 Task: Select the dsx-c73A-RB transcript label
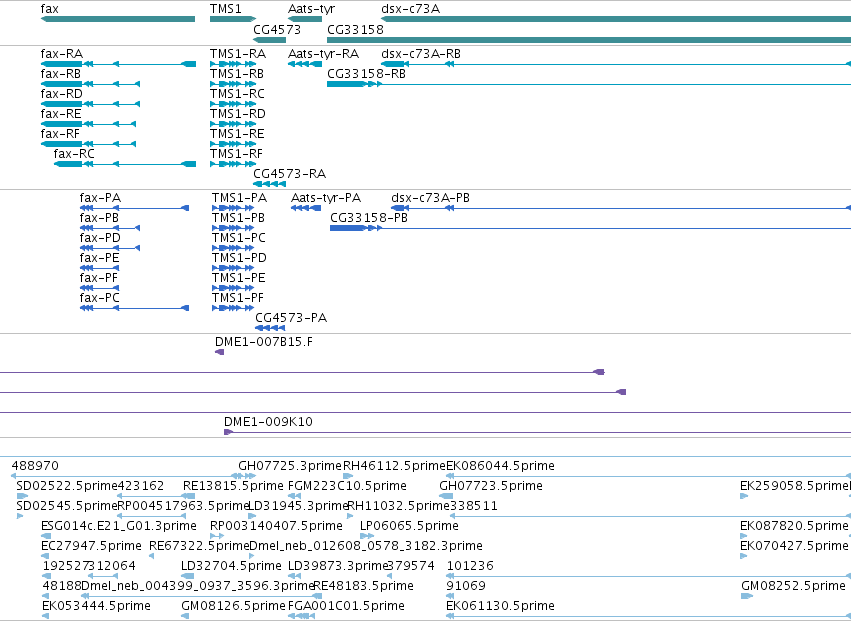point(421,54)
